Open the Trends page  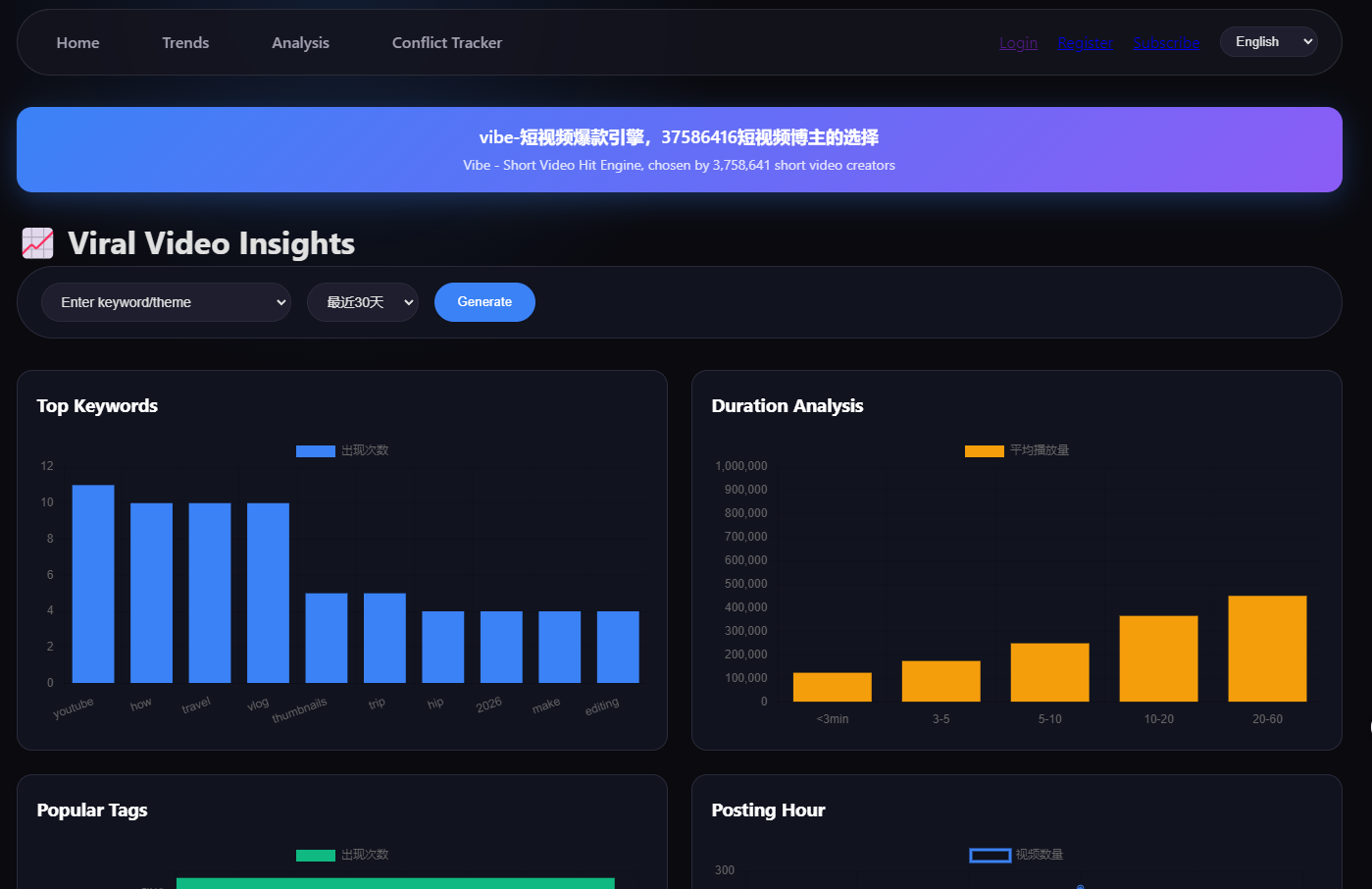(185, 42)
